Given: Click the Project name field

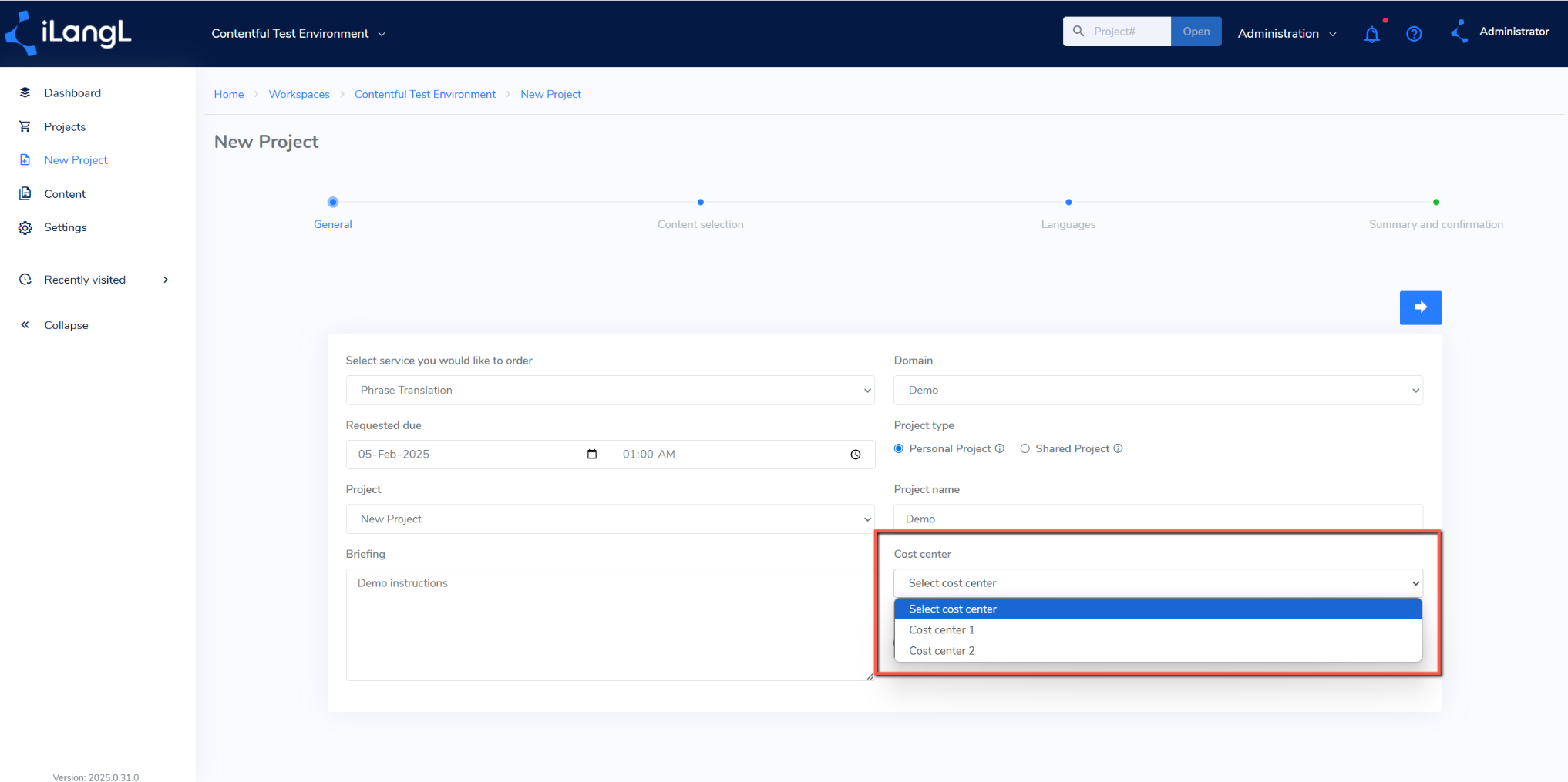Looking at the screenshot, I should (1158, 518).
